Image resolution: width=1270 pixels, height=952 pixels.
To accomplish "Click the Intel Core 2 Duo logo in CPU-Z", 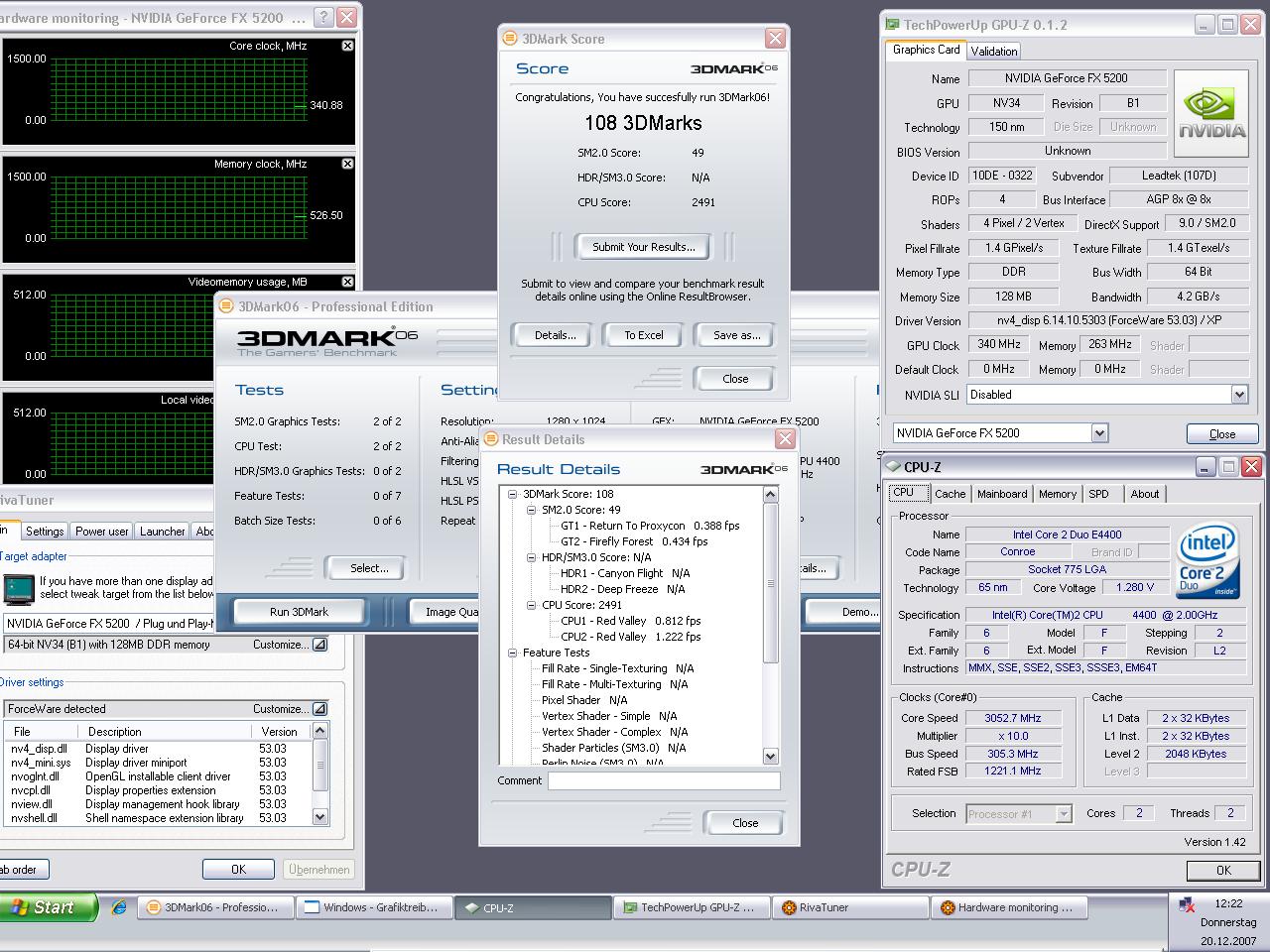I will tap(1207, 561).
